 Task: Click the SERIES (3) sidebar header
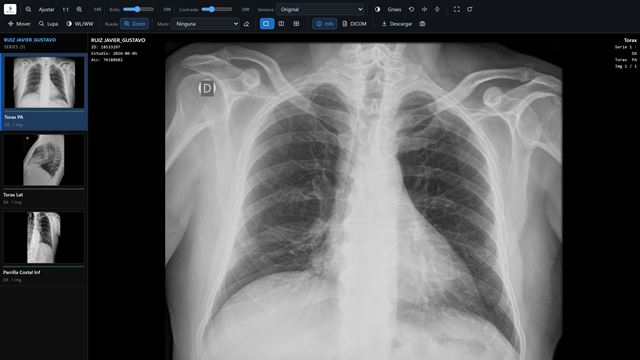[x=14, y=47]
